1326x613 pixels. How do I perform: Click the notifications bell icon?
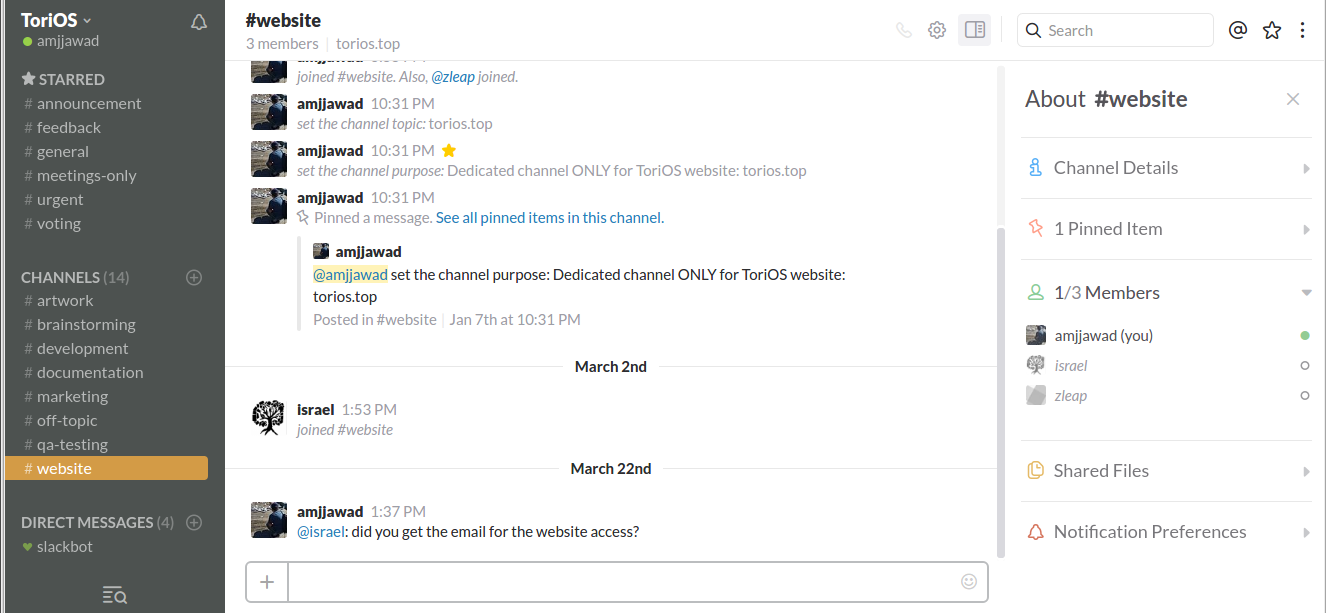click(199, 22)
